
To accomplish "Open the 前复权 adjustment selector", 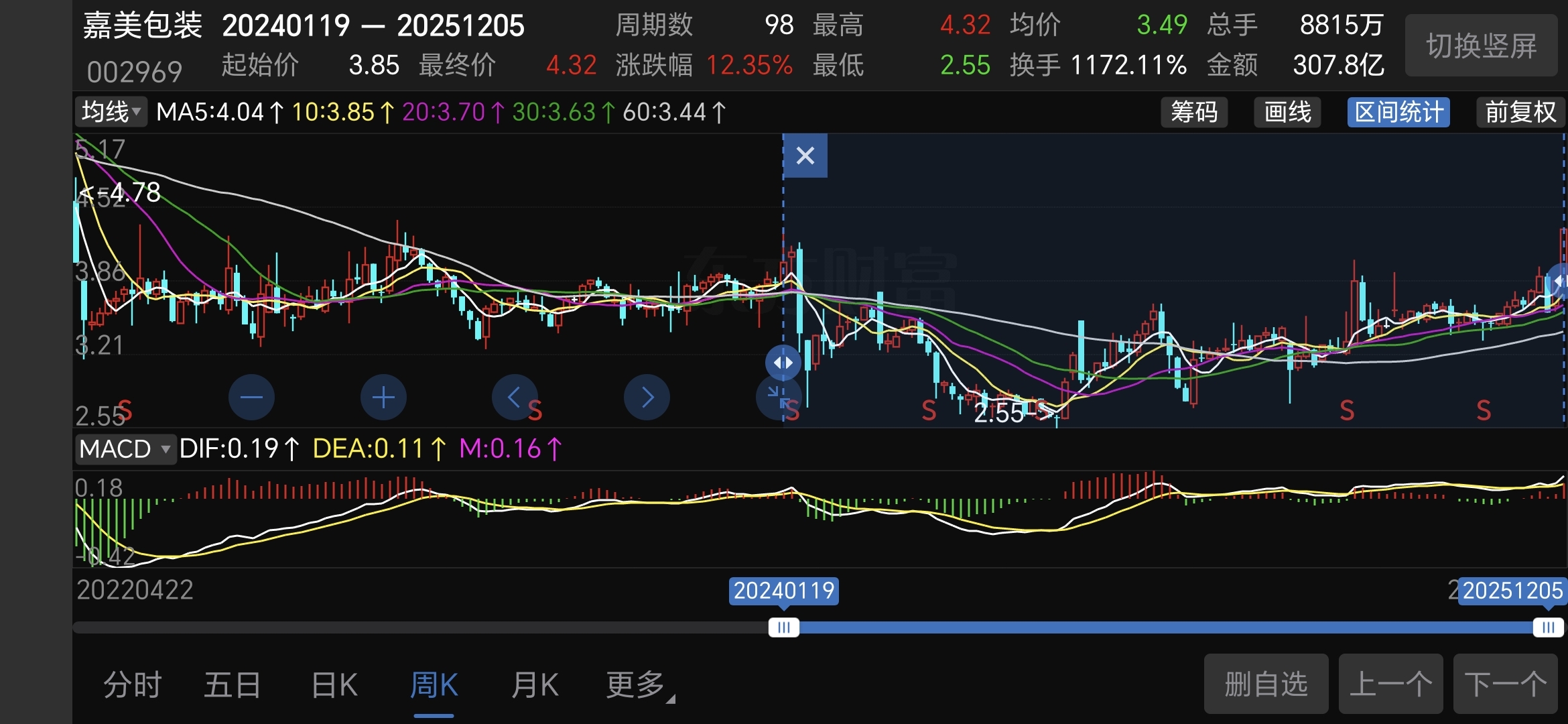I will click(1520, 112).
